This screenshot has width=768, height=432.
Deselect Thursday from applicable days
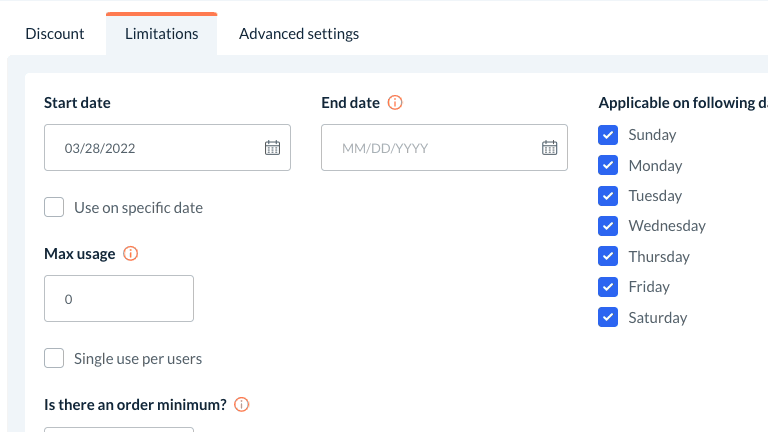(x=607, y=257)
